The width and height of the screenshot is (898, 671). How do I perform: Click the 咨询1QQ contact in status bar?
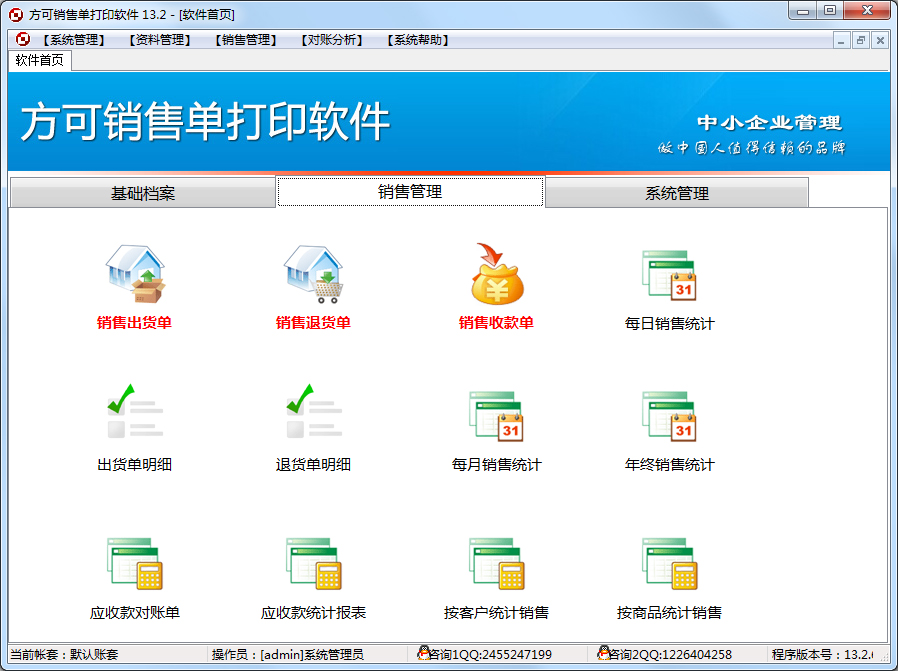(485, 655)
